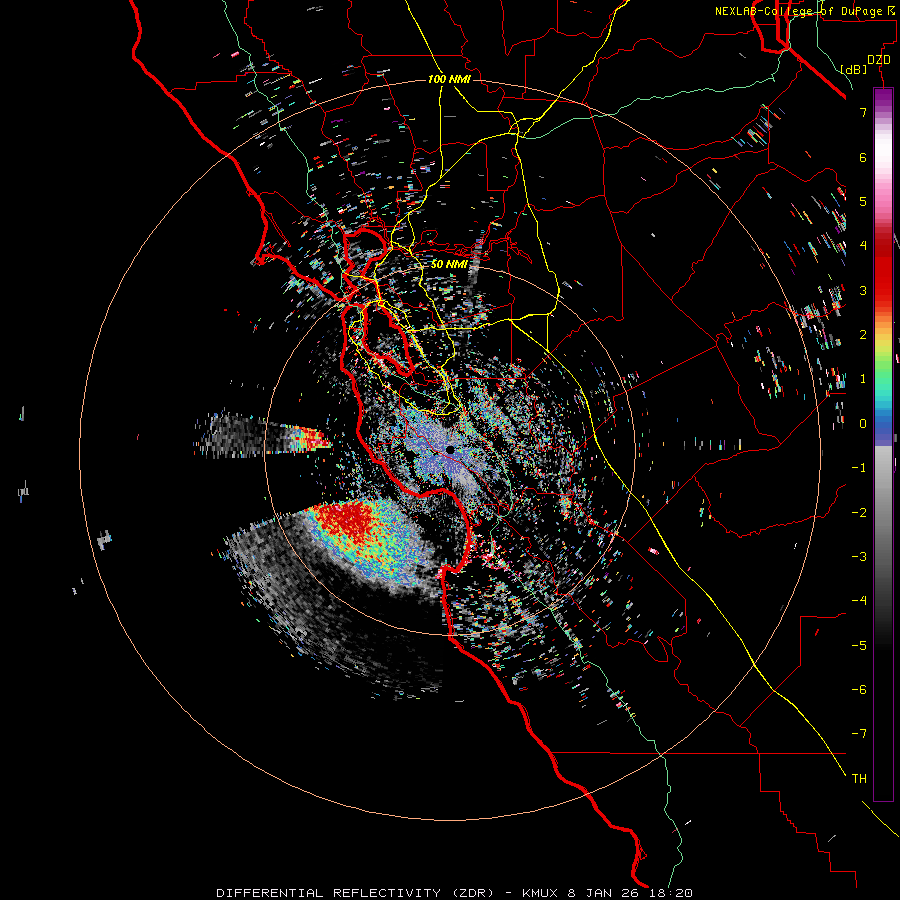Click the "[dB]" units label
This screenshot has width=900, height=900.
[x=854, y=69]
